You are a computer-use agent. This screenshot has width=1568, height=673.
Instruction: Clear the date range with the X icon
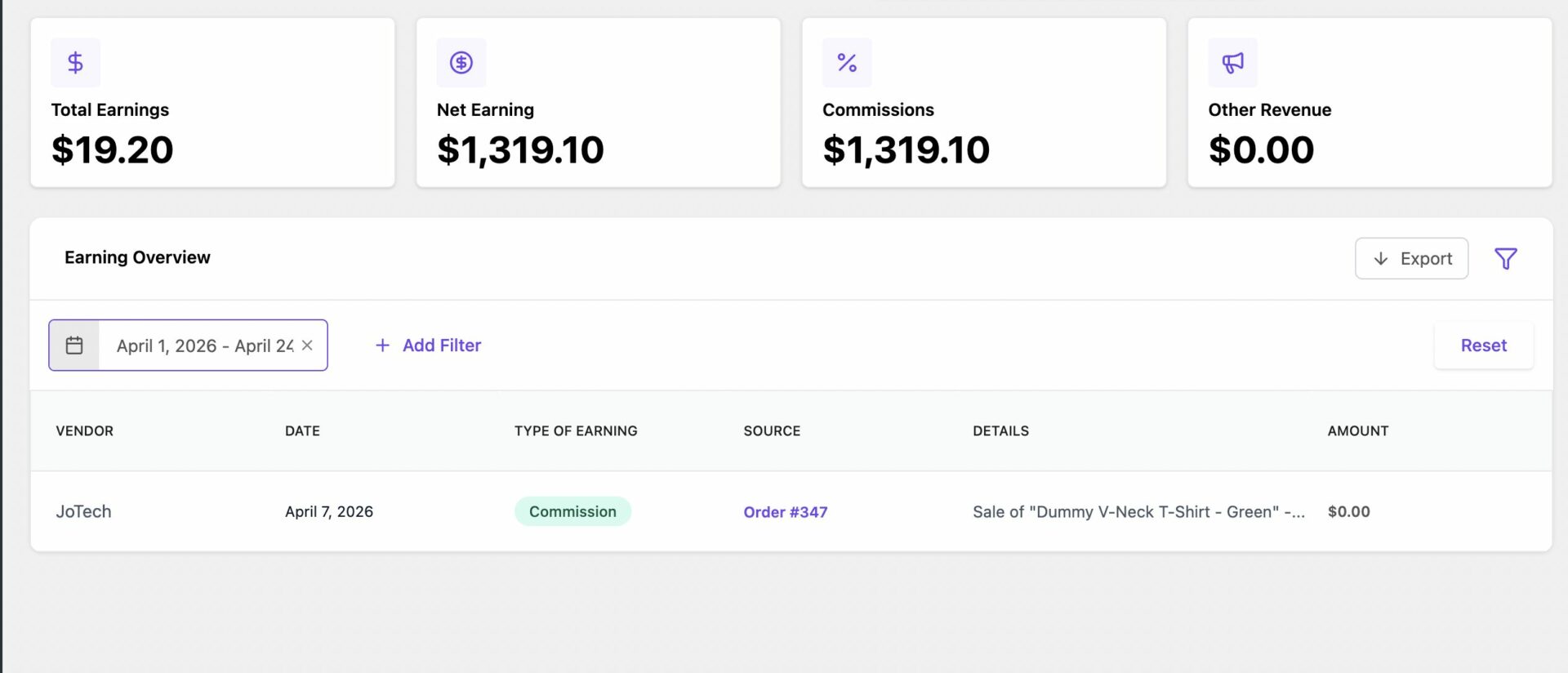(x=307, y=345)
